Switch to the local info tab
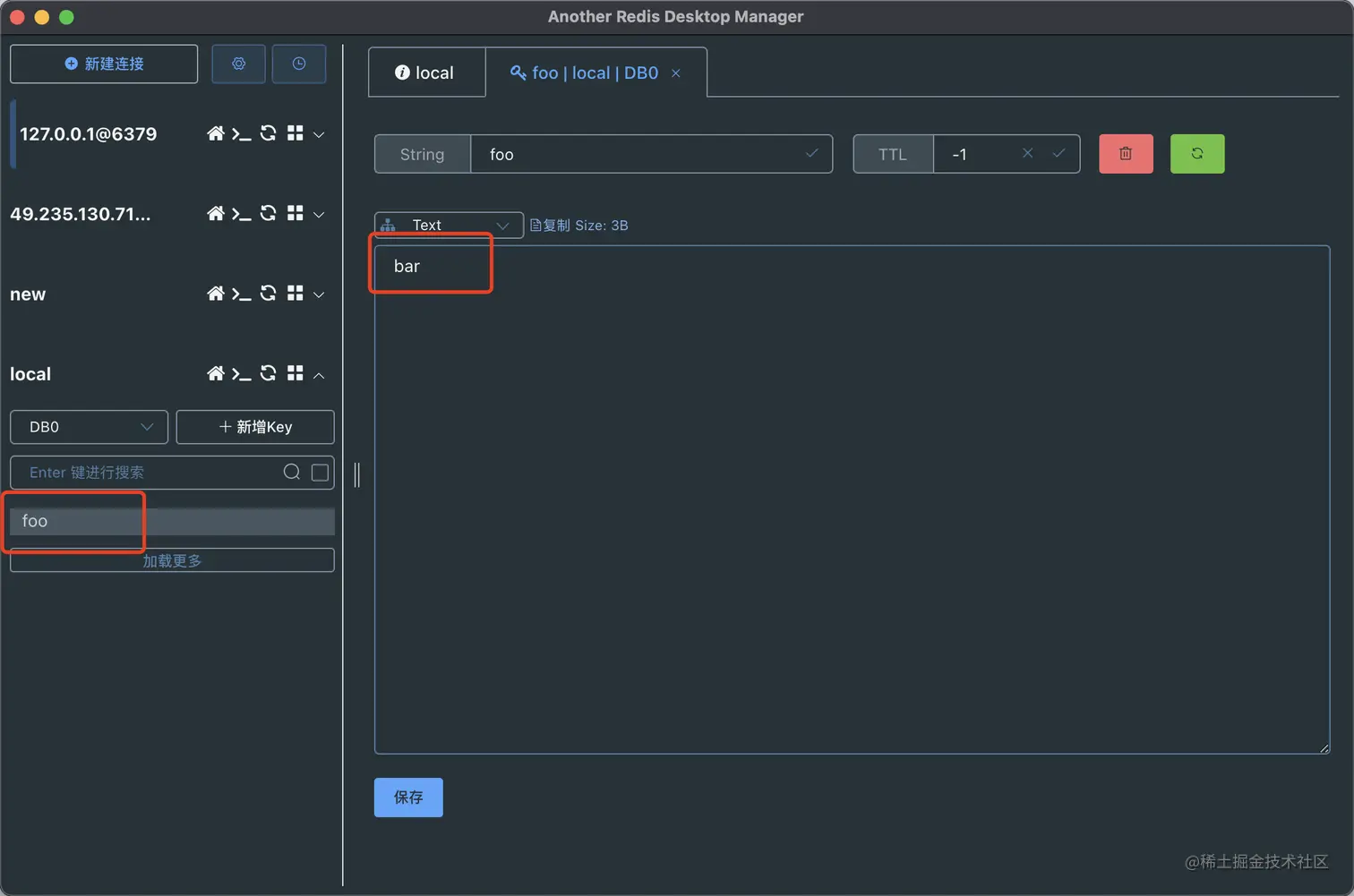Image resolution: width=1354 pixels, height=896 pixels. pos(425,73)
